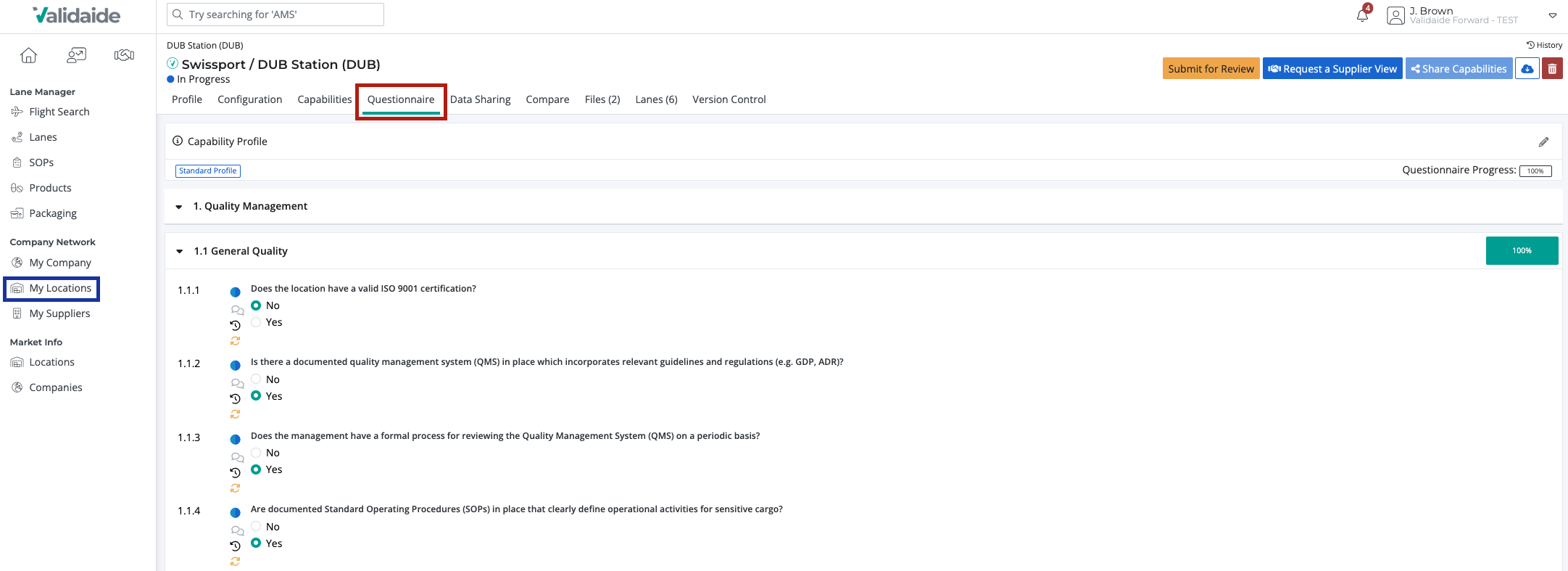Viewport: 1568px width, 571px height.
Task: Select No for documented QMS question 1.1.2
Action: [256, 379]
